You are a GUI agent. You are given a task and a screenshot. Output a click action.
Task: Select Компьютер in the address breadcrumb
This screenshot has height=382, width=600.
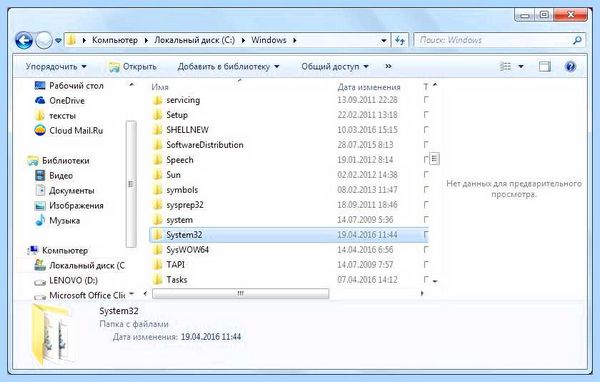click(115, 40)
